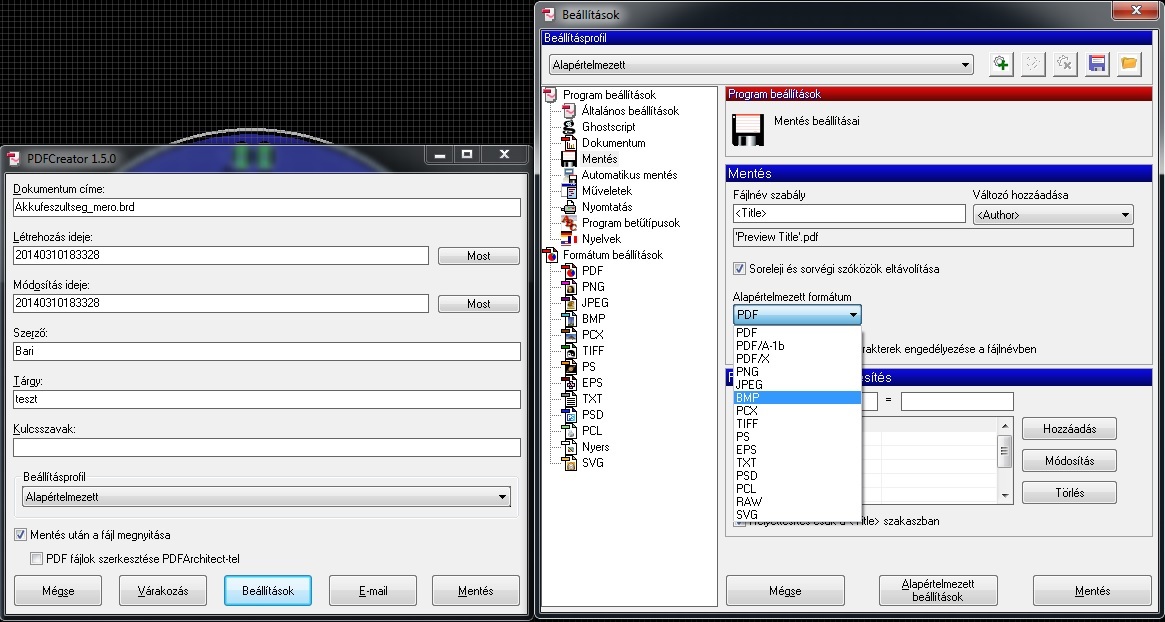
Task: Click Várakozás button
Action: 163,591
